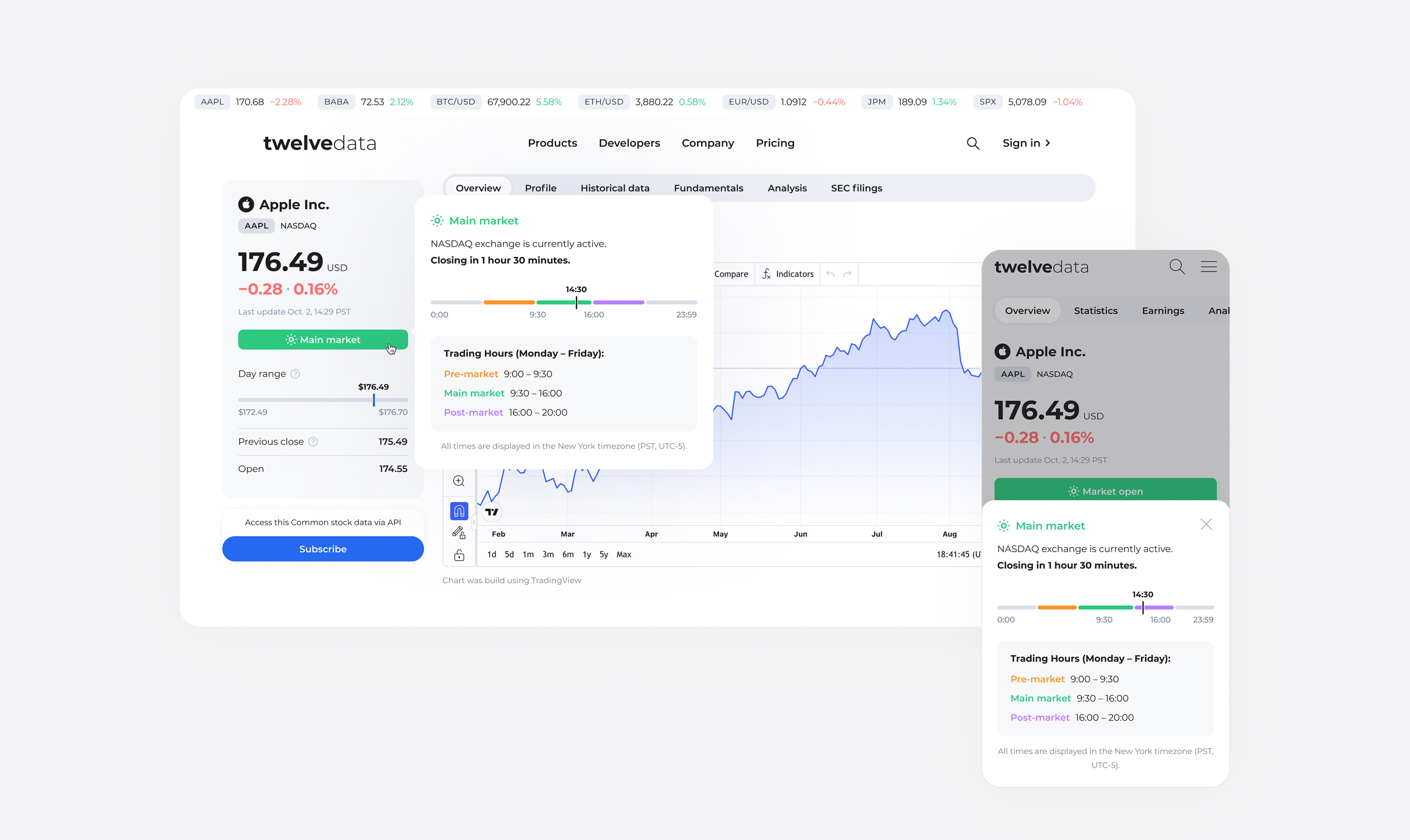
Task: Redo chart action
Action: (847, 274)
